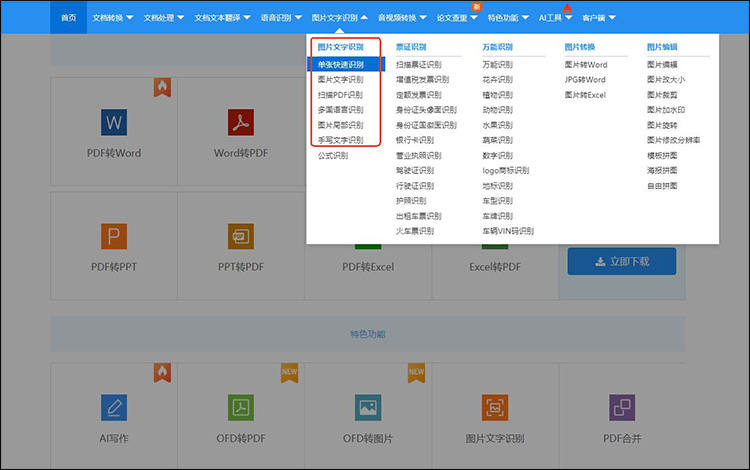
Task: Open 车牌识别 from the menu
Action: coord(497,216)
